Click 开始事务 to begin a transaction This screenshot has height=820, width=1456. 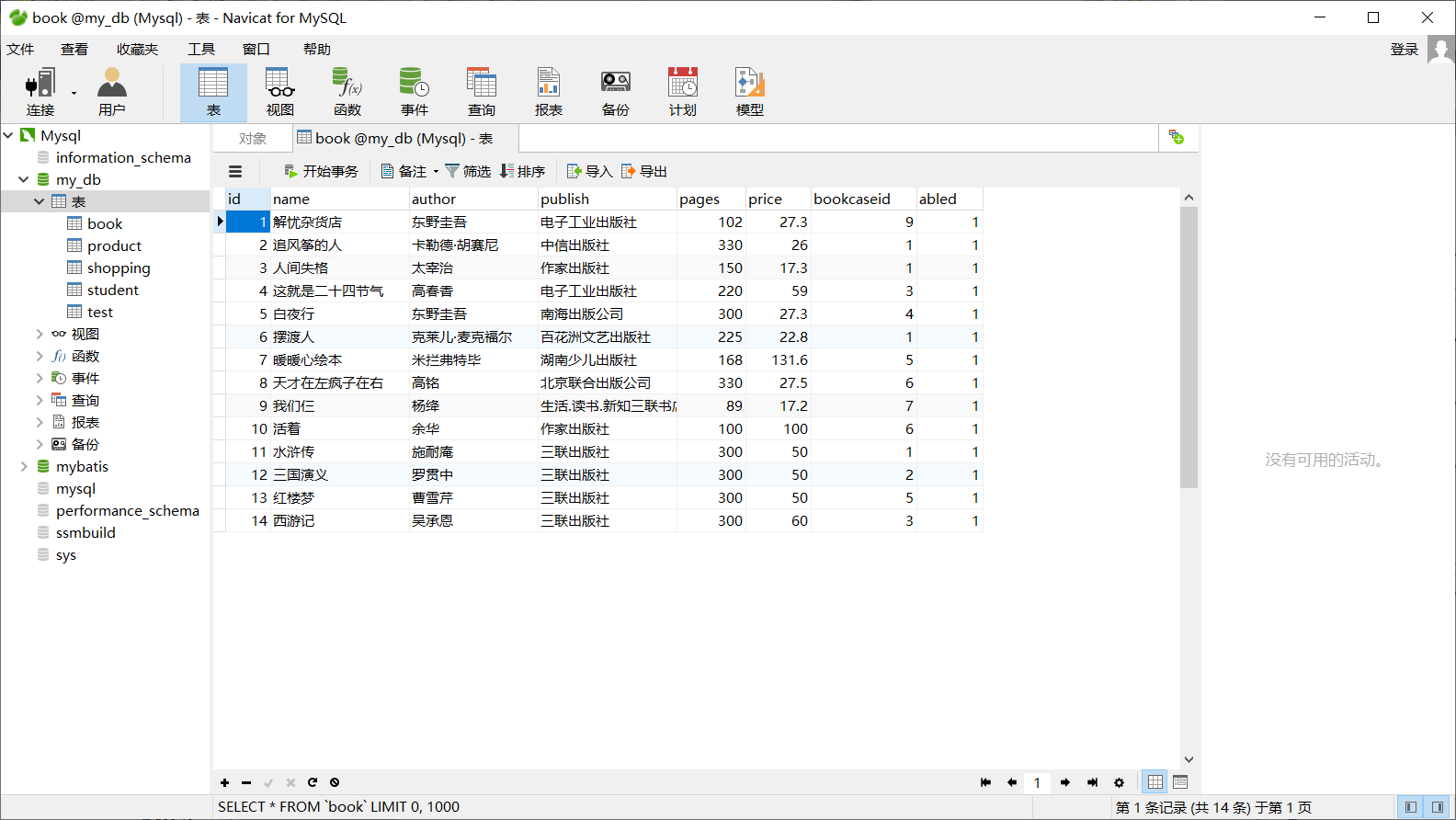[321, 171]
